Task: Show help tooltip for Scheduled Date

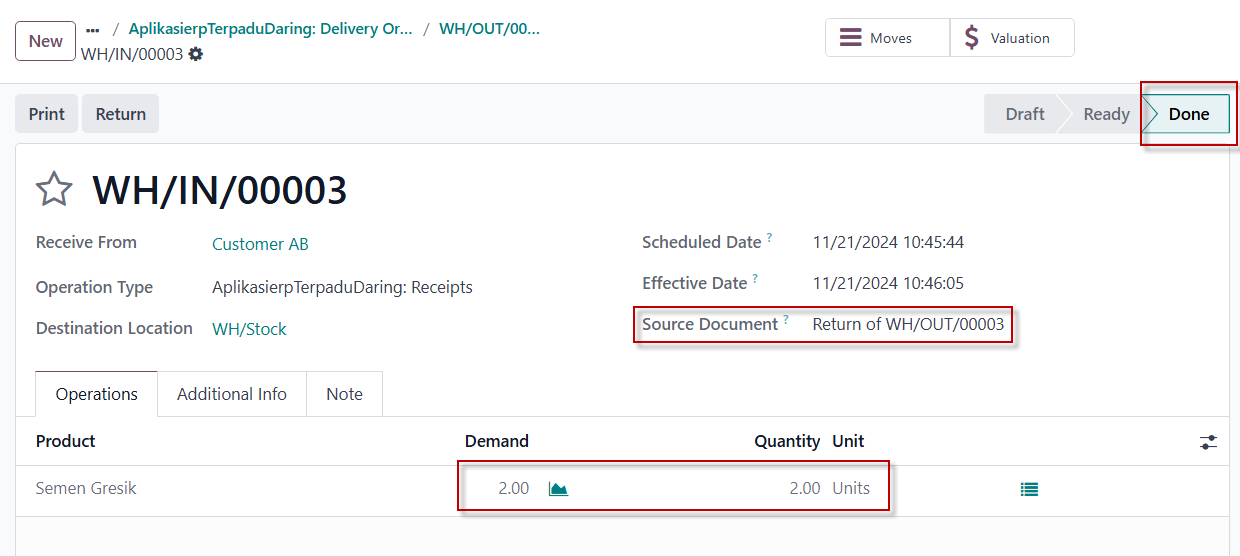Action: click(x=770, y=238)
